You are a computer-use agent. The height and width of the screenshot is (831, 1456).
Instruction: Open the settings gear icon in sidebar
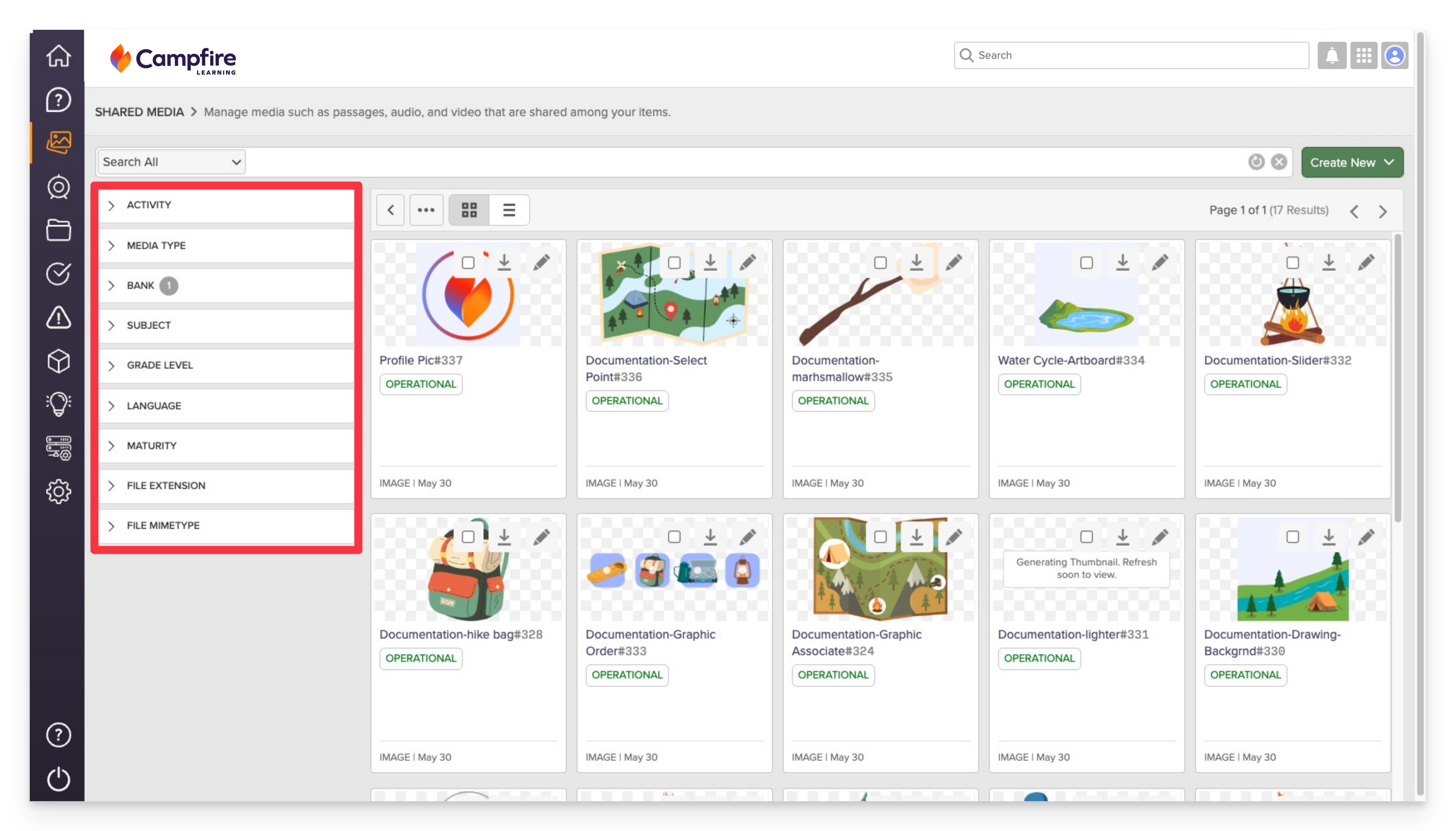pyautogui.click(x=58, y=491)
